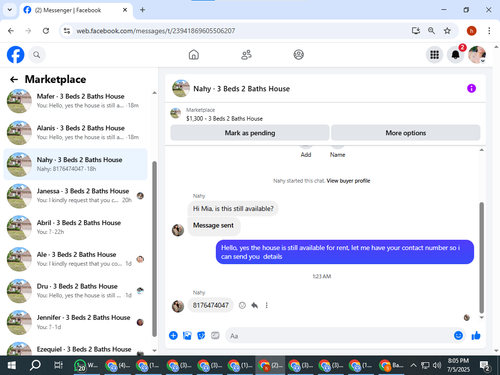Open the account profile picture menu

(x=477, y=55)
